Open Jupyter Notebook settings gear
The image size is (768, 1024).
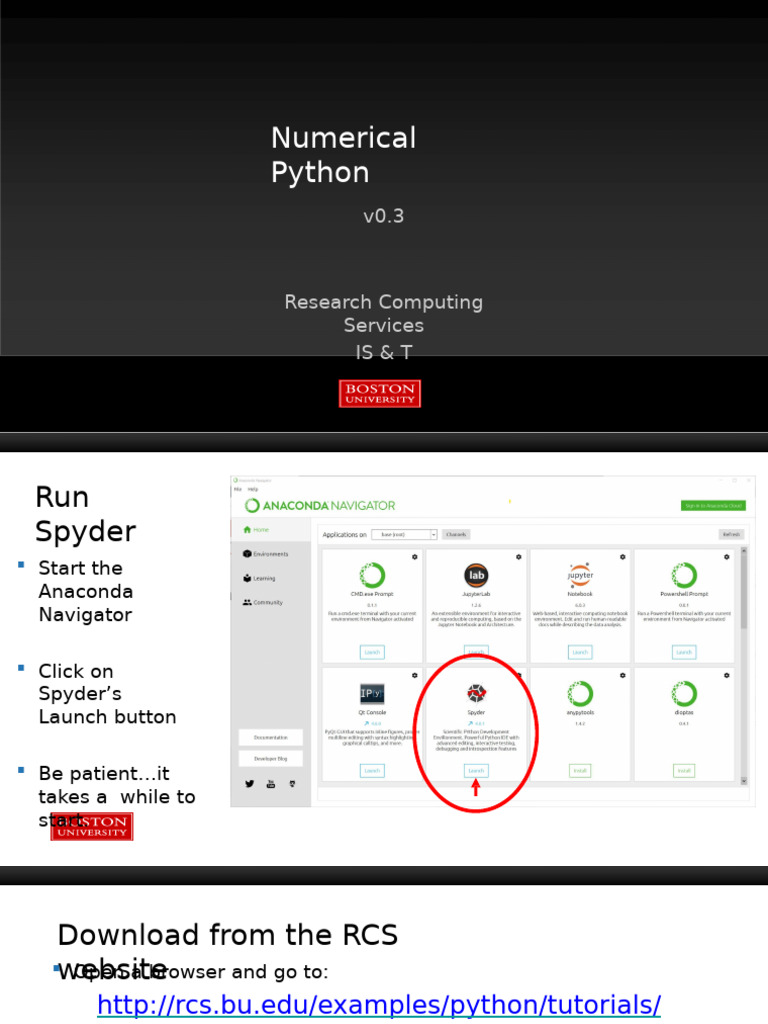622,557
